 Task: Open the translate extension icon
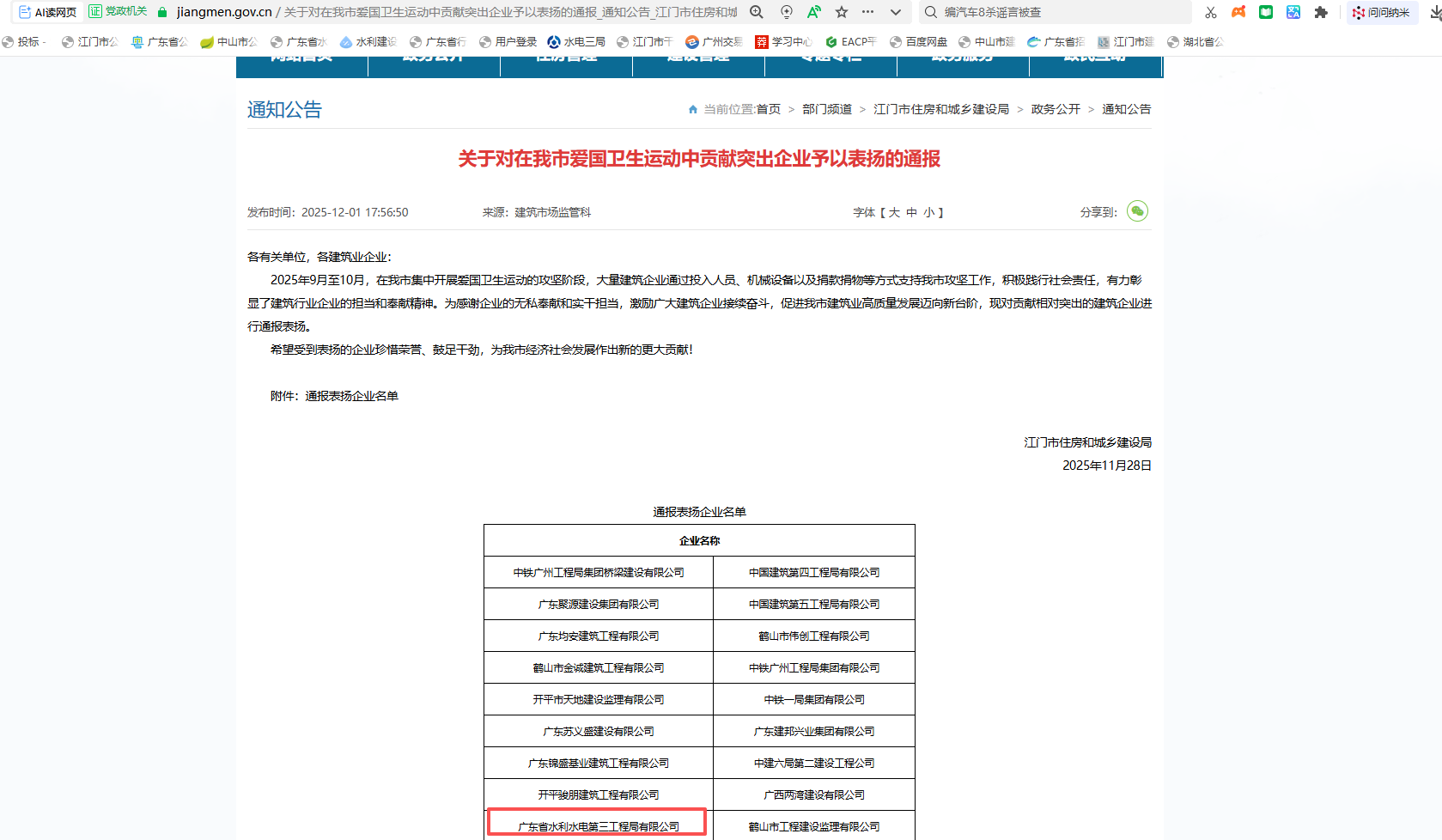1293,12
